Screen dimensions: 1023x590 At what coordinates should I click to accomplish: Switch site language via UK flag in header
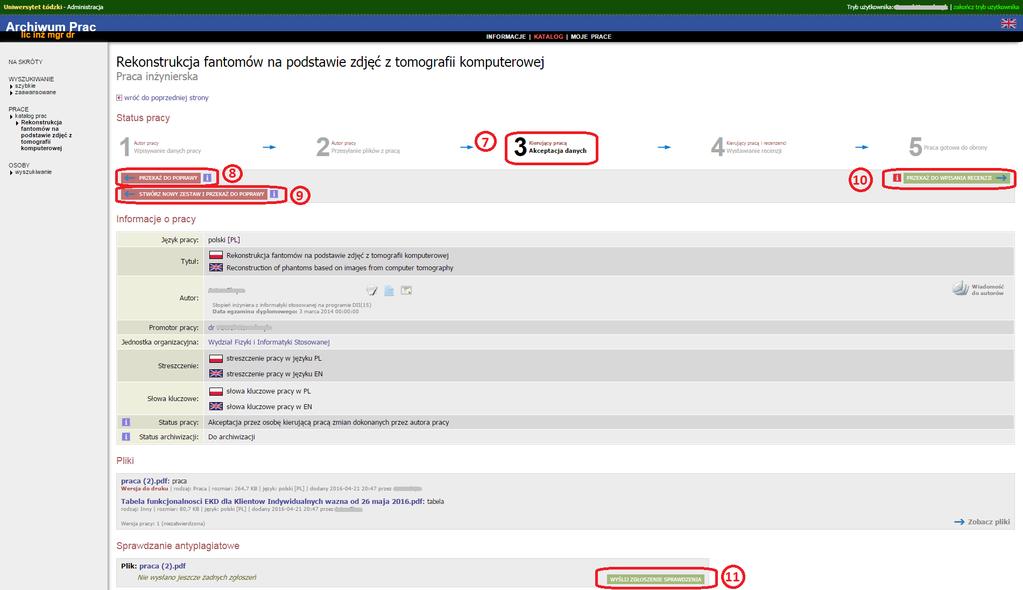pos(1008,23)
